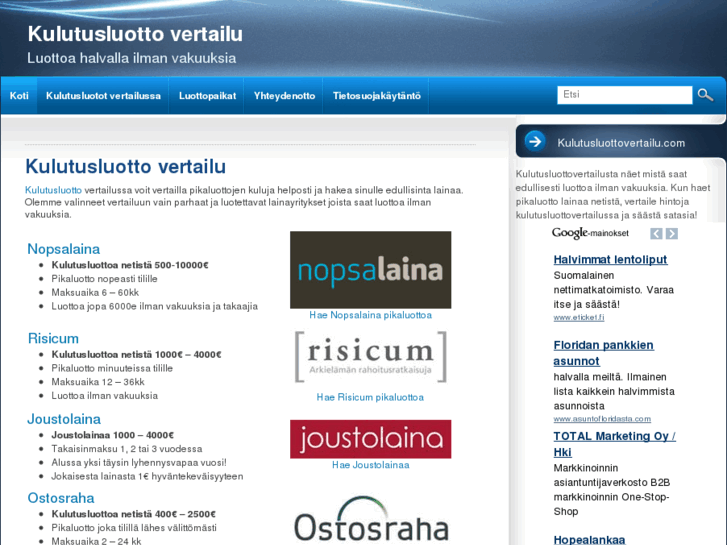Open Kulutusluotot vertailussa menu item
The width and height of the screenshot is (727, 545).
[103, 96]
